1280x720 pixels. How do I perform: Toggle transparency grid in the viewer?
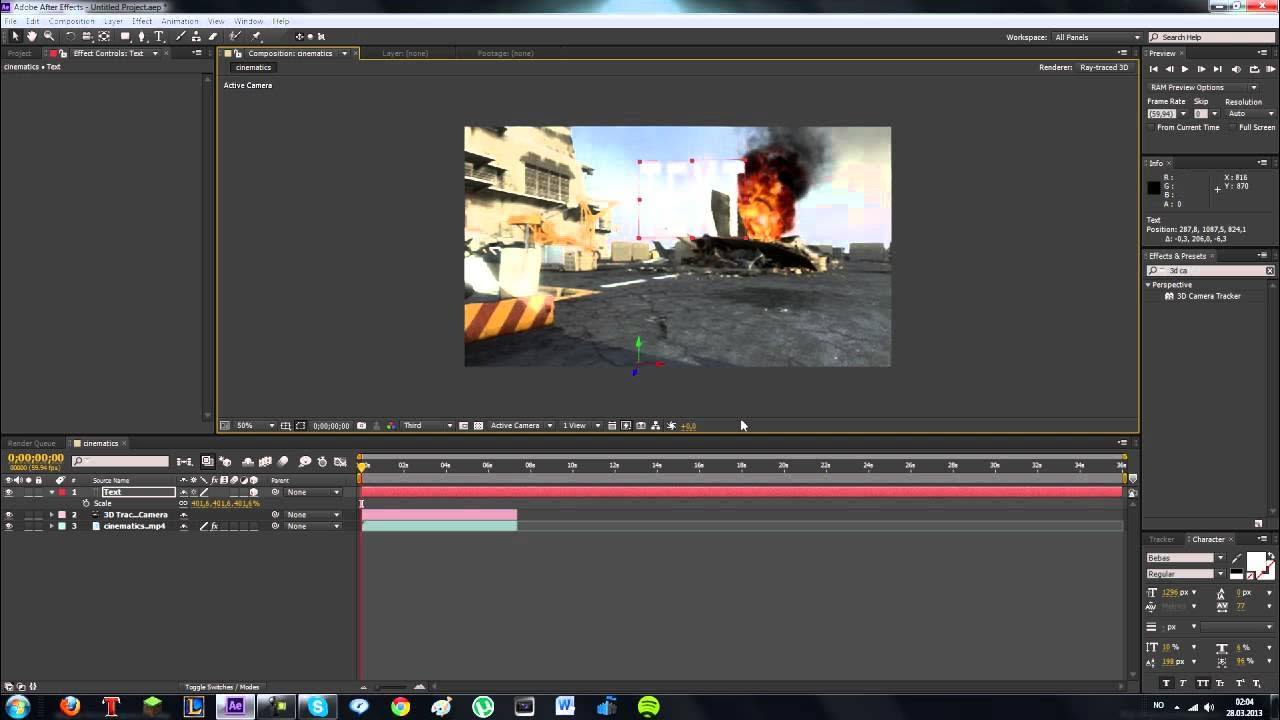click(478, 426)
